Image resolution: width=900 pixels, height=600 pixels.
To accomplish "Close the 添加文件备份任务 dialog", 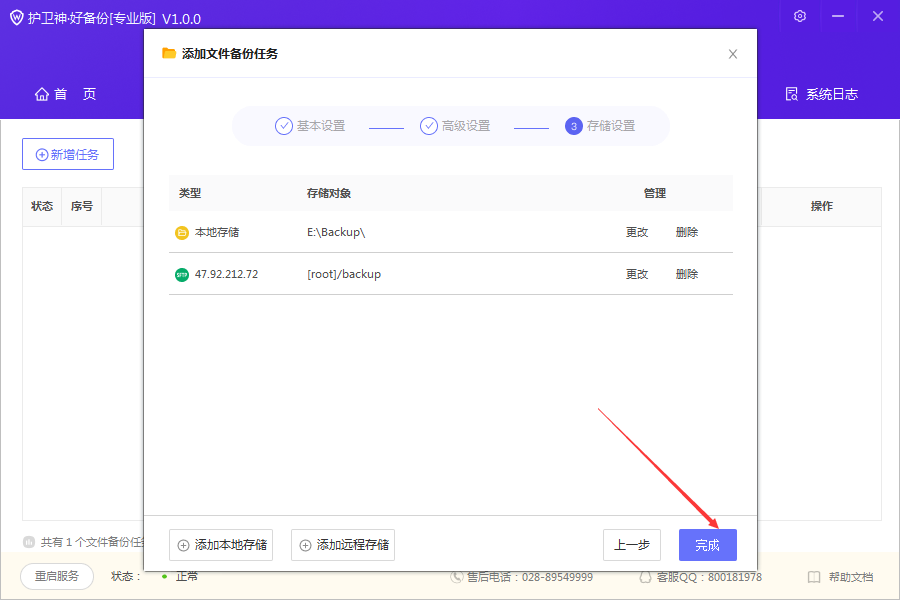I will coord(732,54).
